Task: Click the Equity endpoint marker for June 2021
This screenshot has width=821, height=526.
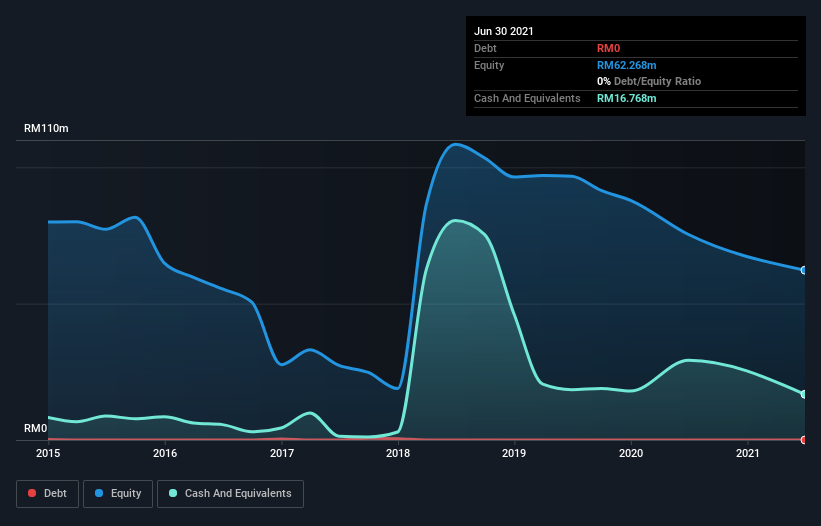Action: (x=804, y=270)
